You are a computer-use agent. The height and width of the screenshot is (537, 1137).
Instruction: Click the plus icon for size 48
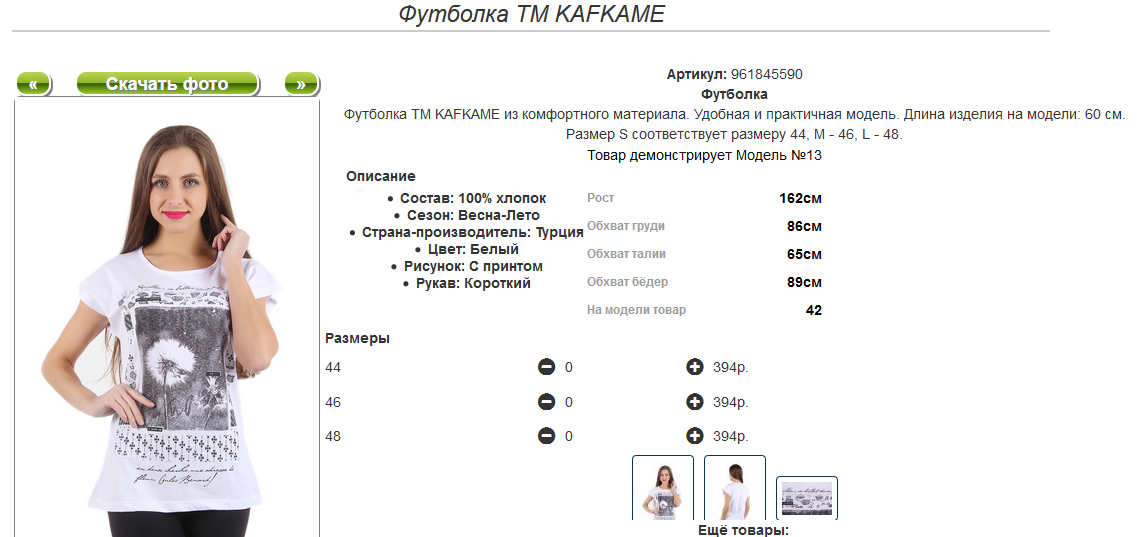[695, 436]
